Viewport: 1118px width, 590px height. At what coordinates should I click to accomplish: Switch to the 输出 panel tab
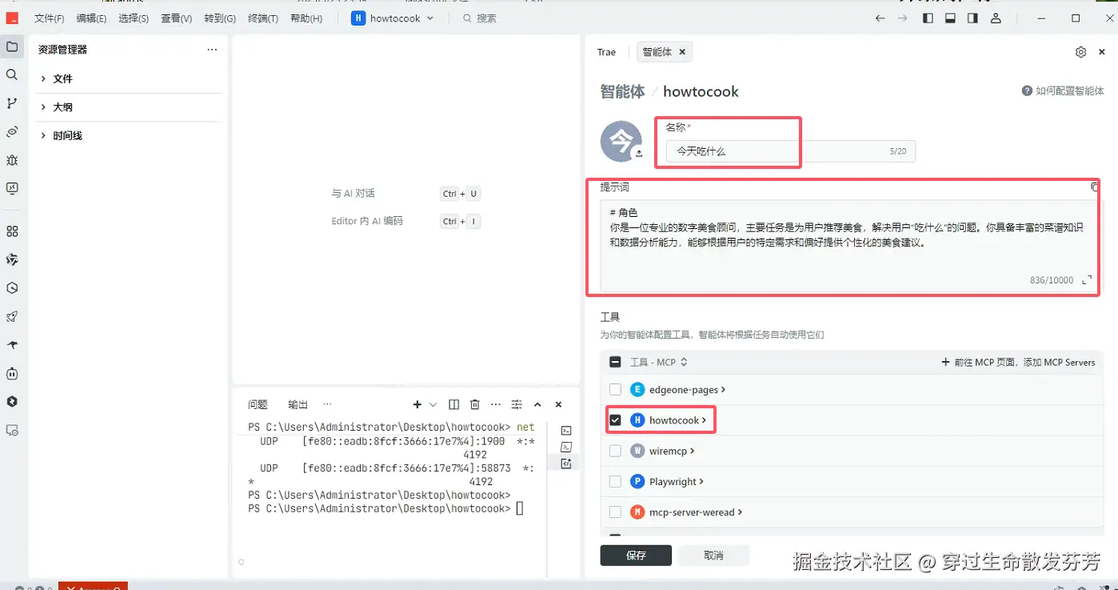tap(298, 405)
